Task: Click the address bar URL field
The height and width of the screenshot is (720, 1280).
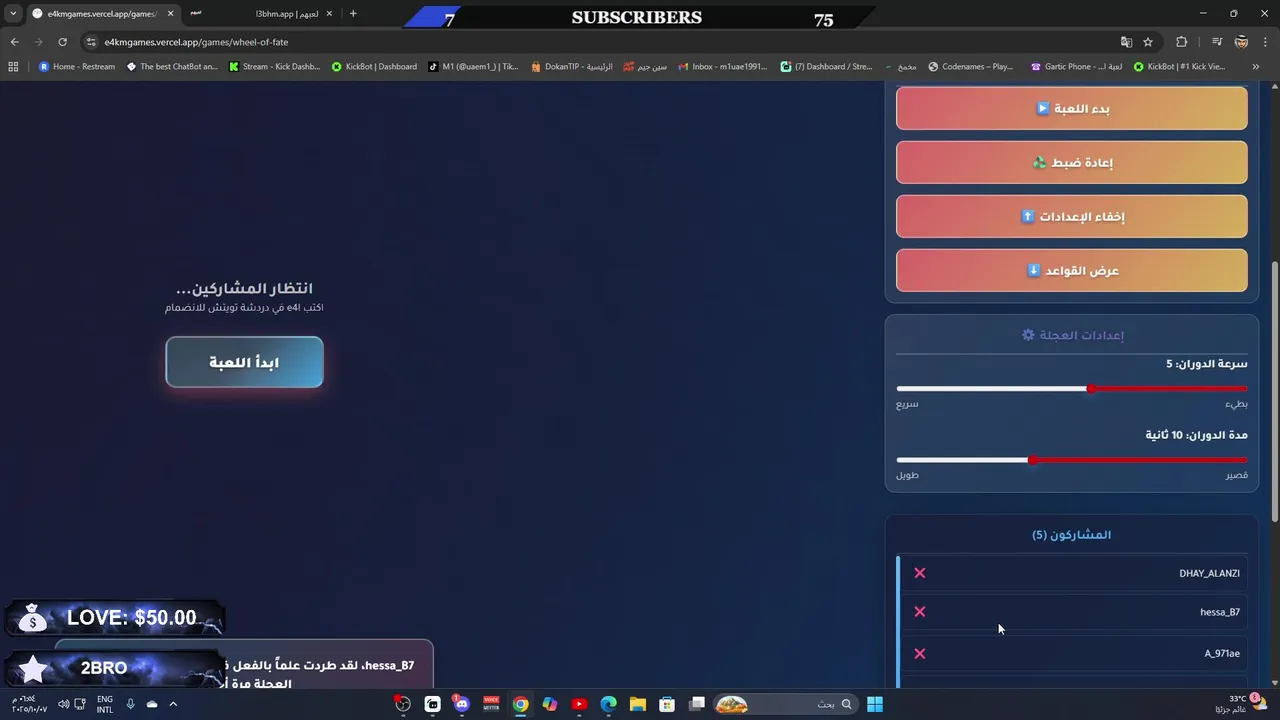Action: click(600, 42)
